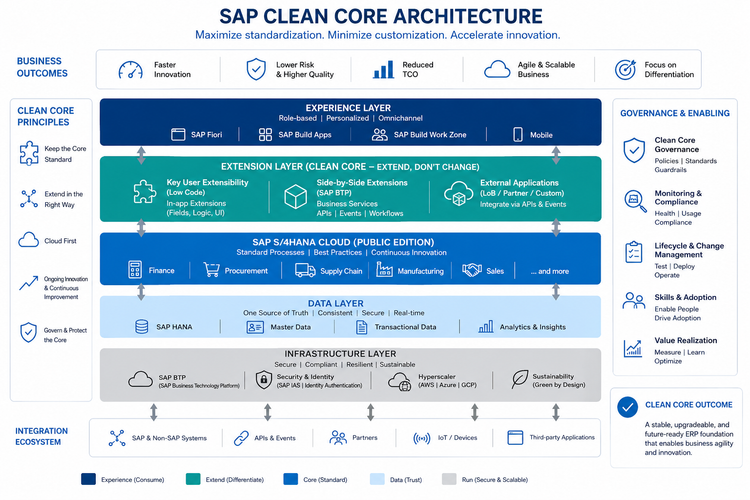The image size is (750, 500).
Task: Click the Monitoring & Compliance magnifier icon
Action: point(635,201)
